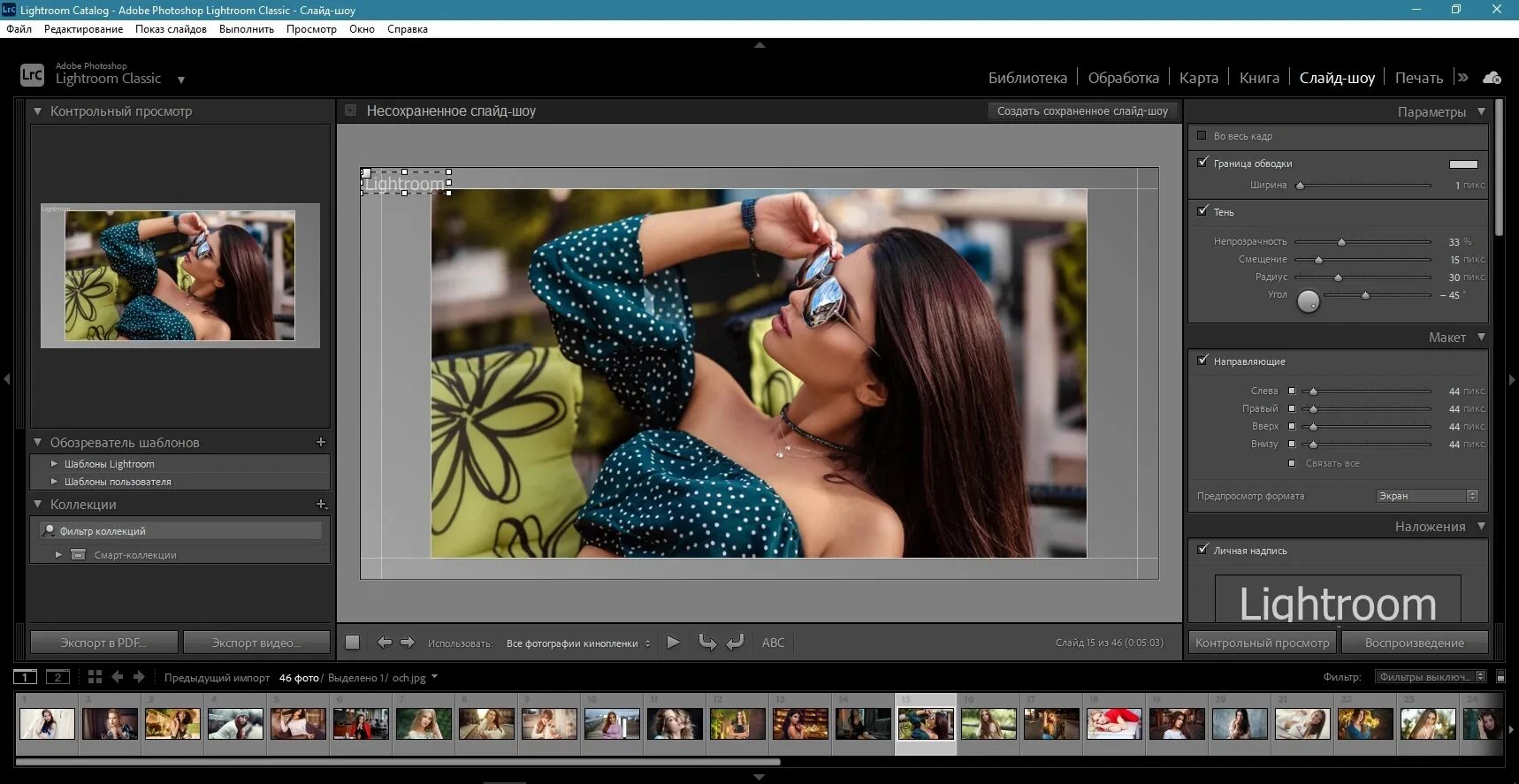The height and width of the screenshot is (784, 1519).
Task: Uncheck the "Направляющие" guides checkbox
Action: [x=1202, y=361]
